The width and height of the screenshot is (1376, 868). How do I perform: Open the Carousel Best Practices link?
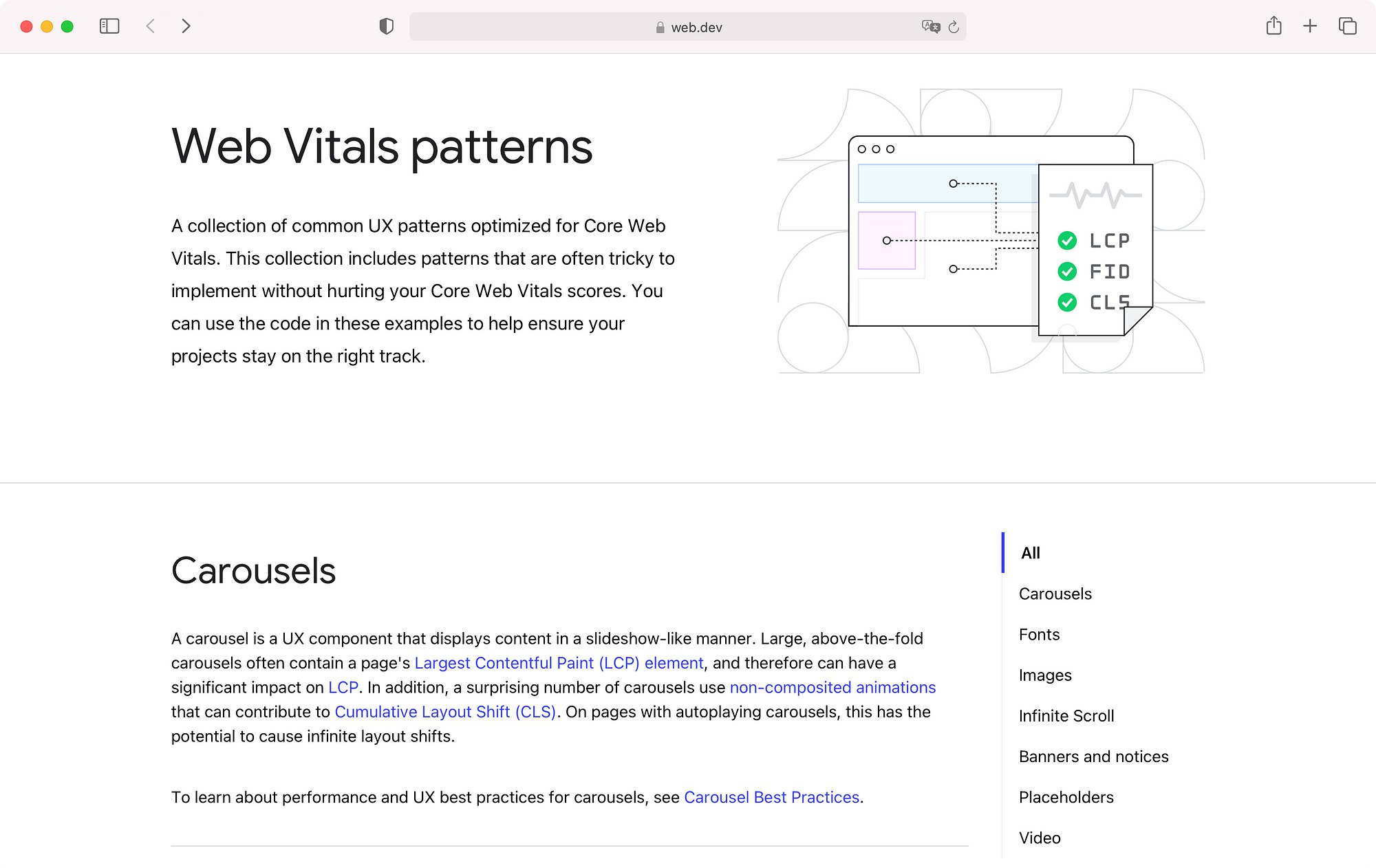771,797
